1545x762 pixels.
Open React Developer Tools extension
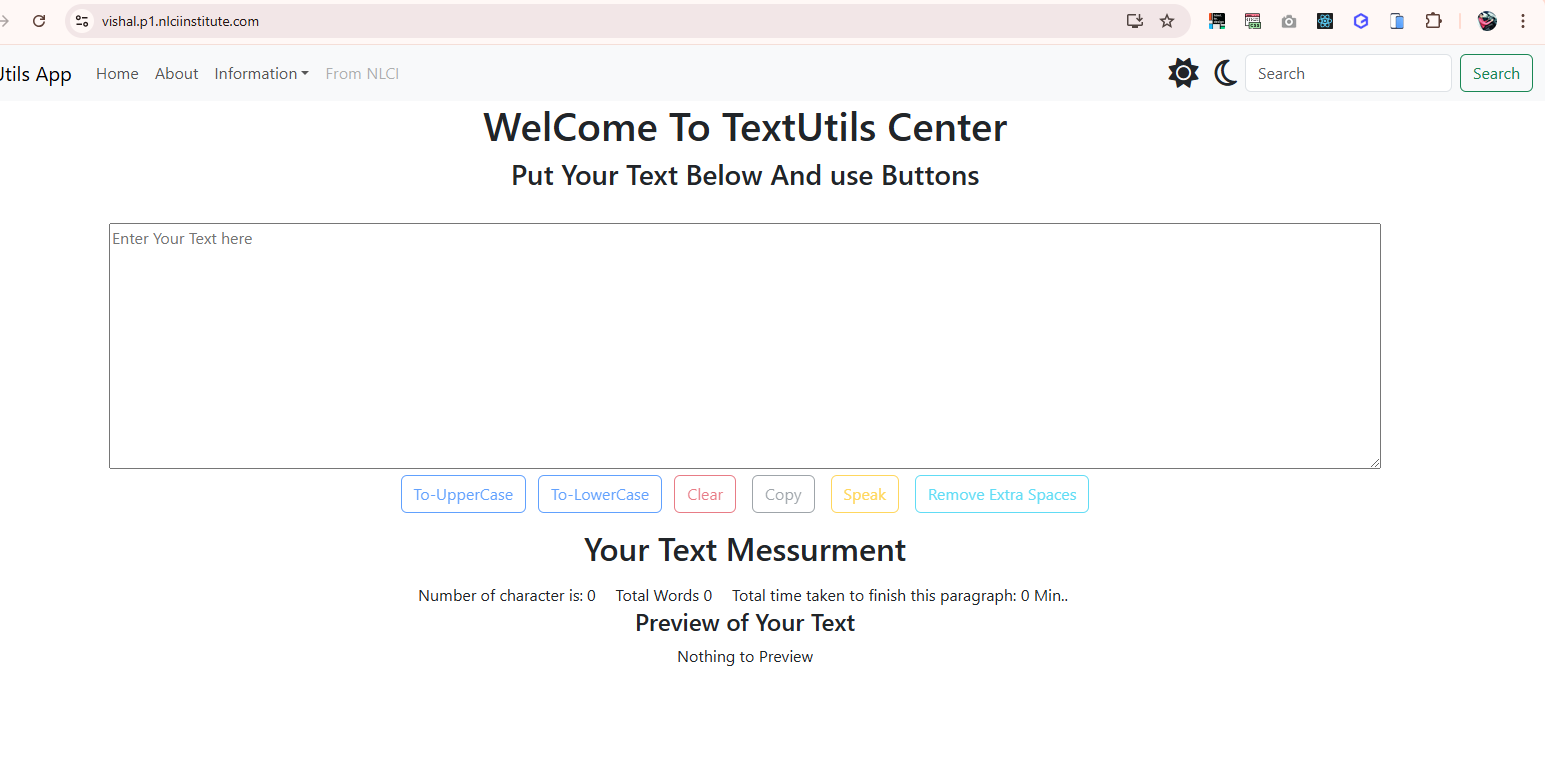[x=1325, y=21]
